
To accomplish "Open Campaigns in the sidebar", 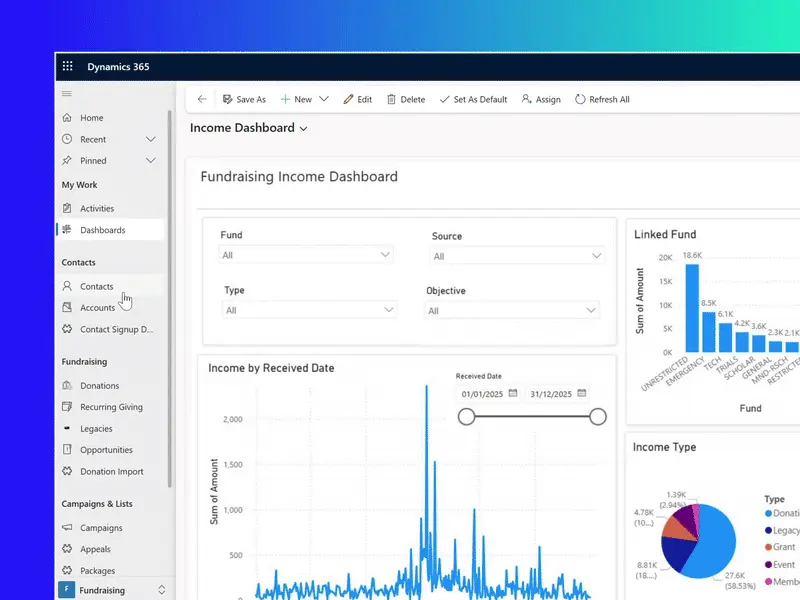I will [x=101, y=528].
